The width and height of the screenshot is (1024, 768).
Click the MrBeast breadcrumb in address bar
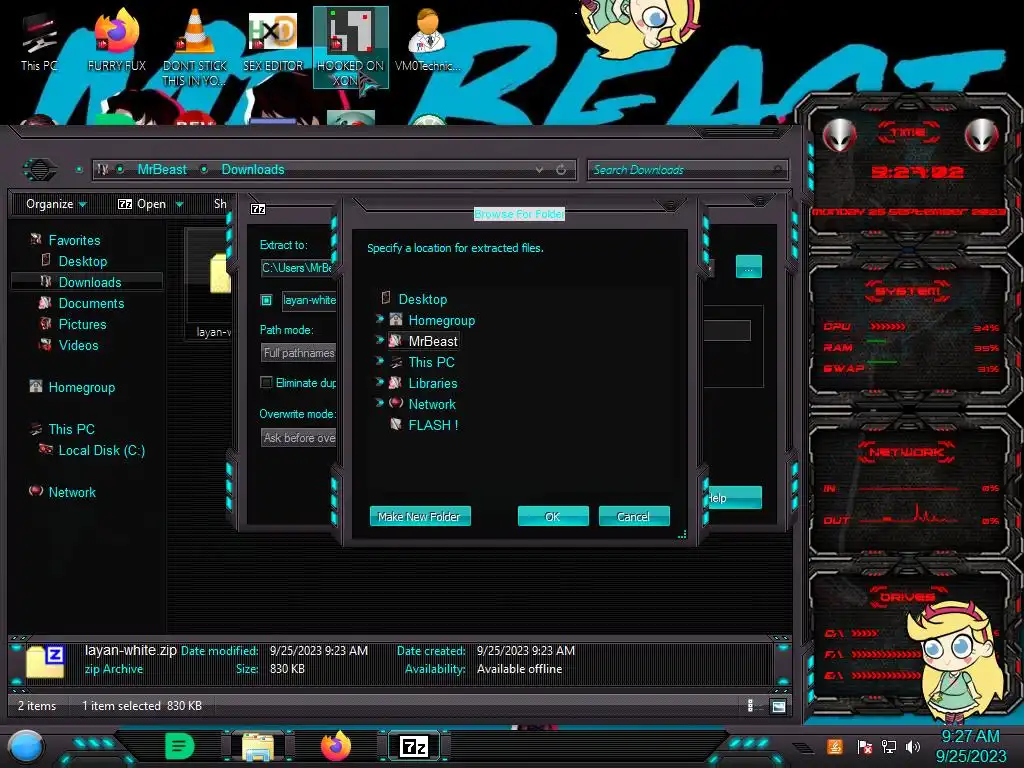click(x=162, y=170)
